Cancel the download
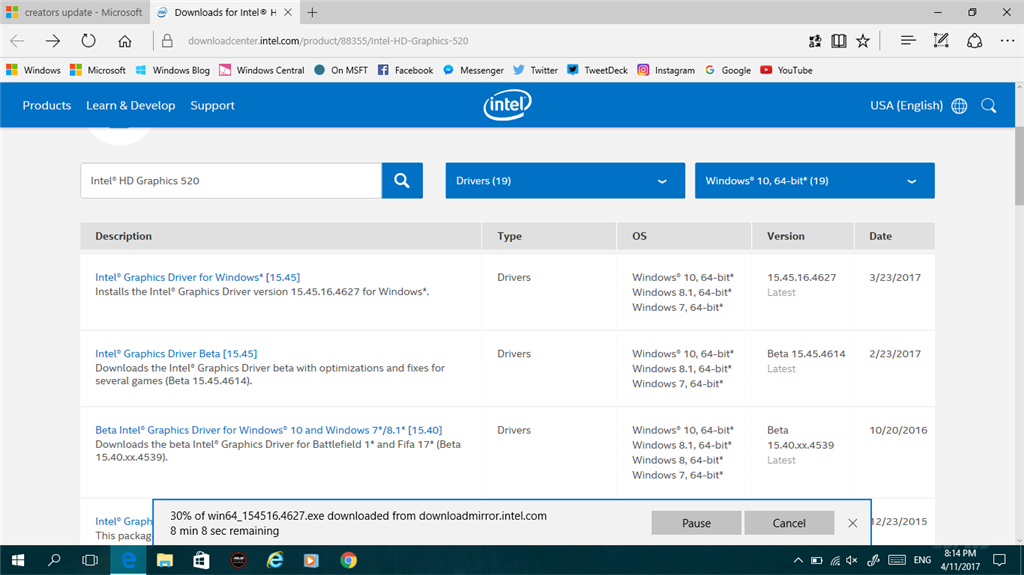Screen dimensions: 1024x575 [789, 523]
